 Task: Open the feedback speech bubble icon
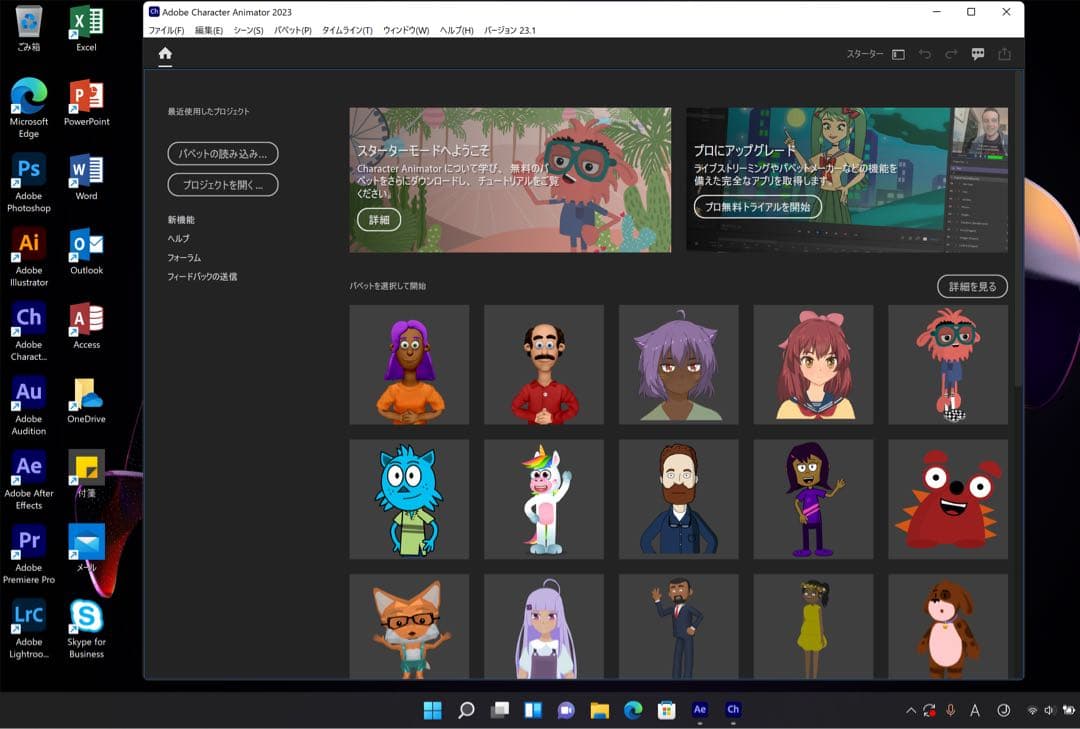click(977, 54)
